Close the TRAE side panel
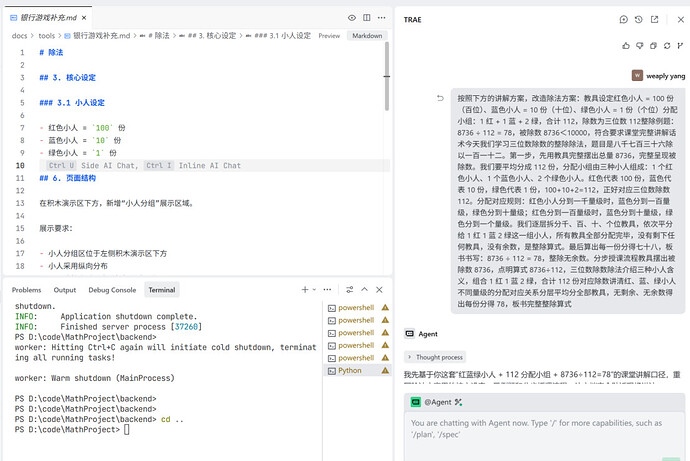 coord(680,19)
